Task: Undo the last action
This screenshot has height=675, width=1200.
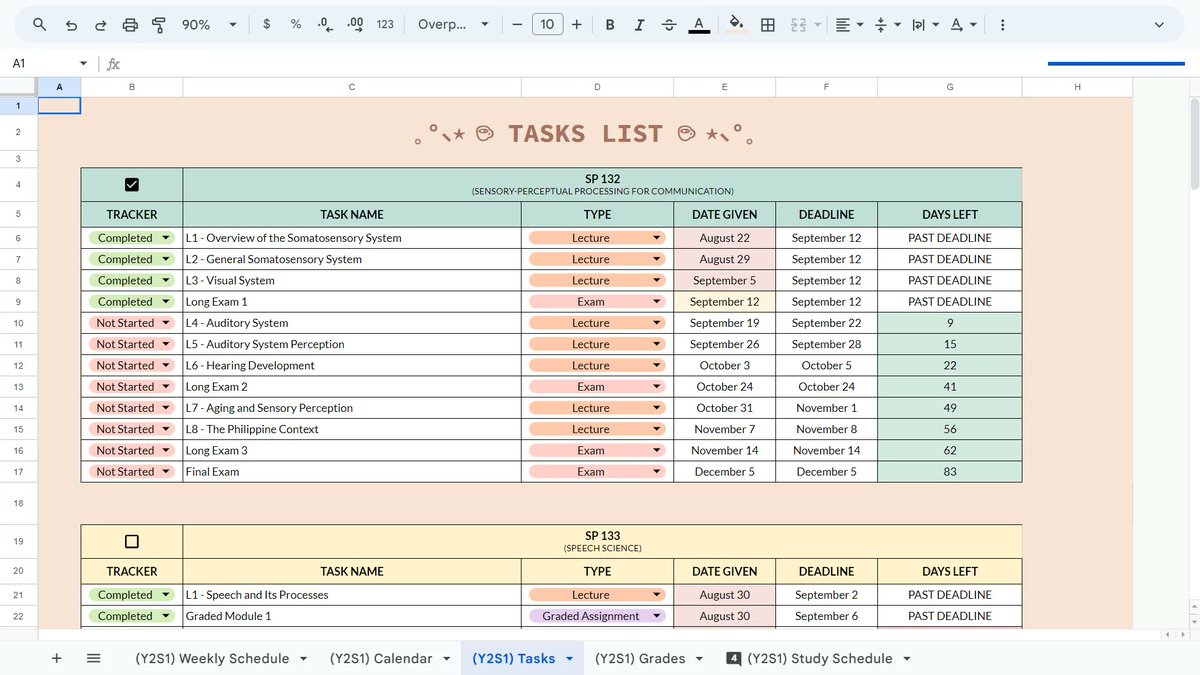Action: click(71, 25)
